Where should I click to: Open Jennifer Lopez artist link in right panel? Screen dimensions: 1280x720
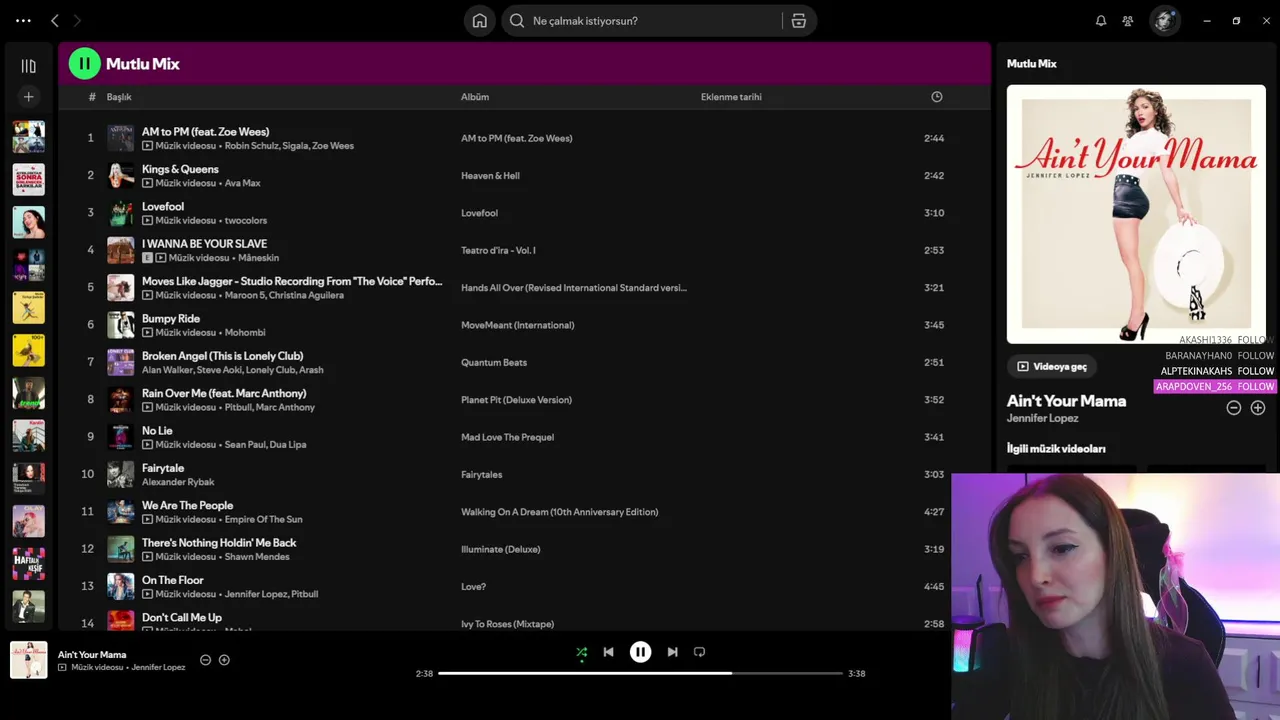(x=1042, y=418)
